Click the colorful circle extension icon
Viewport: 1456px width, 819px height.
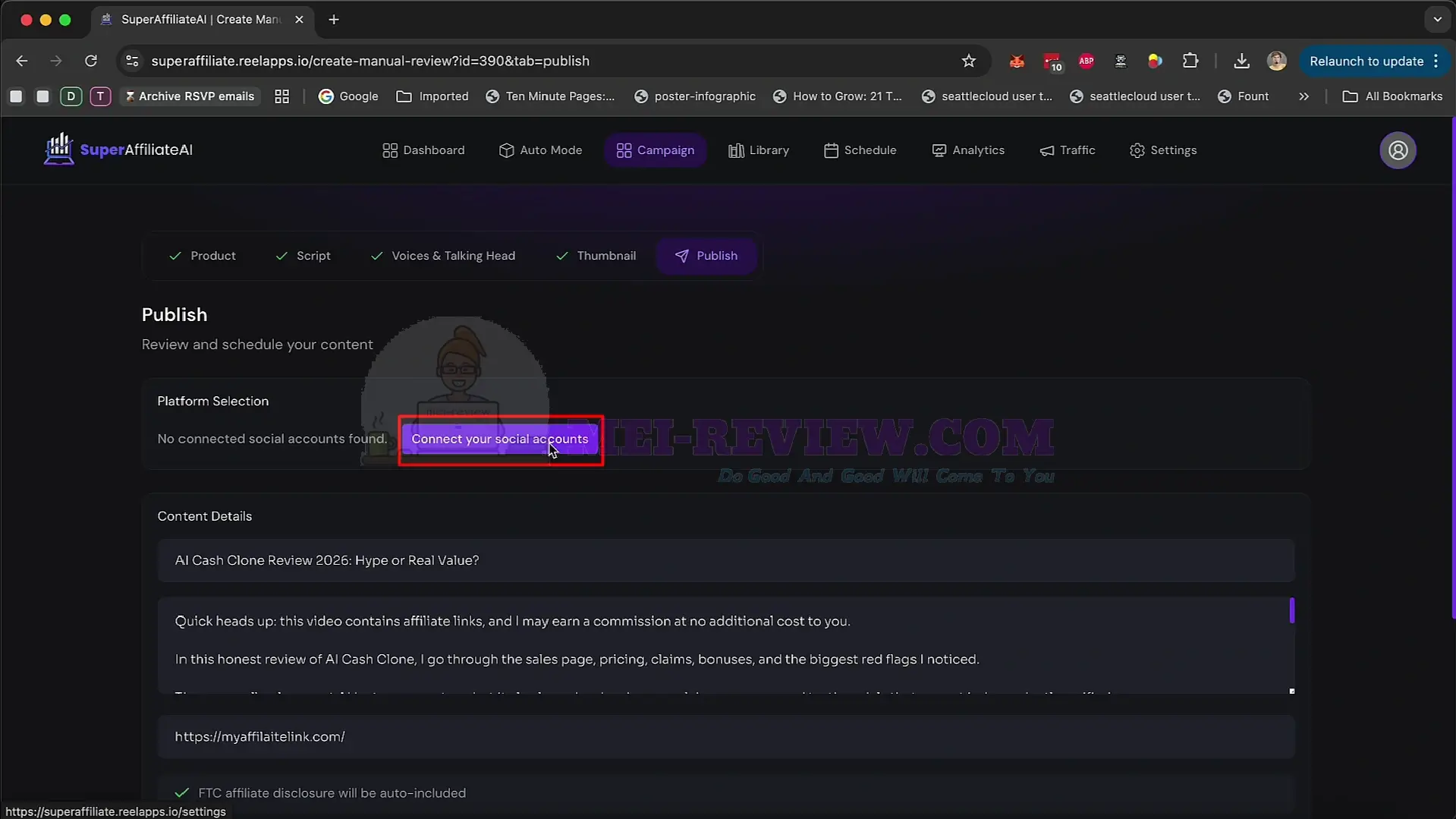1155,61
